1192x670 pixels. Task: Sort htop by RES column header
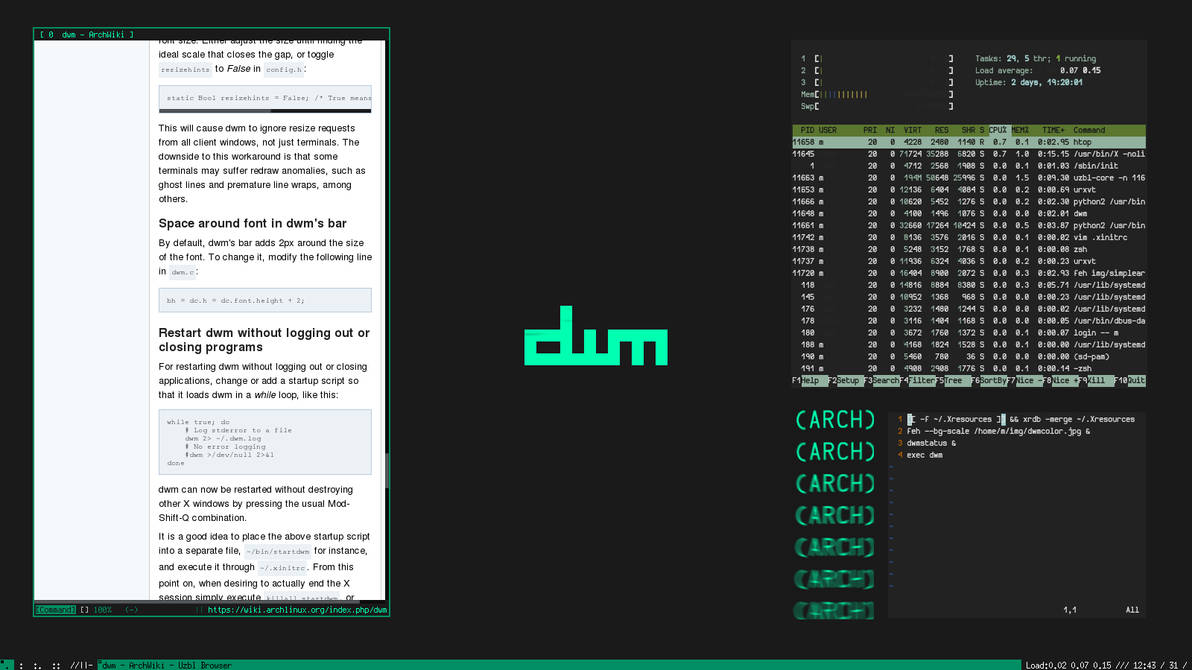[941, 130]
